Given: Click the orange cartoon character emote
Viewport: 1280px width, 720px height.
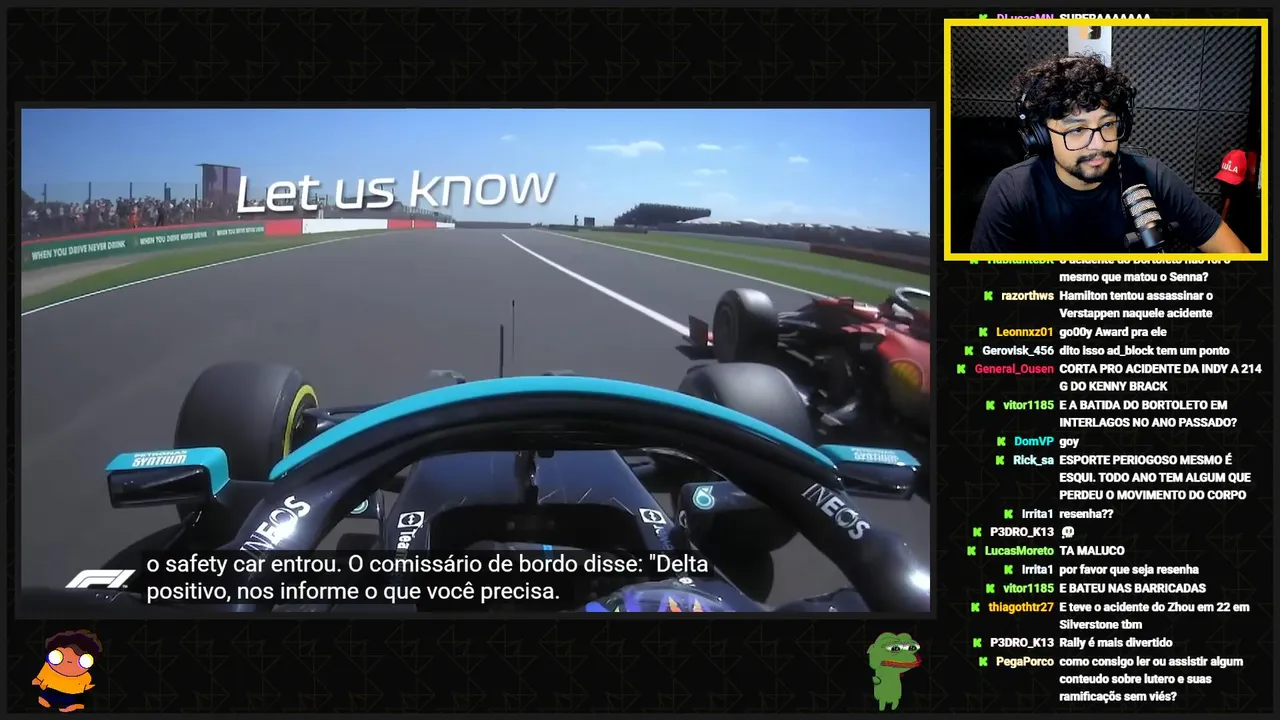Looking at the screenshot, I should 64,671.
